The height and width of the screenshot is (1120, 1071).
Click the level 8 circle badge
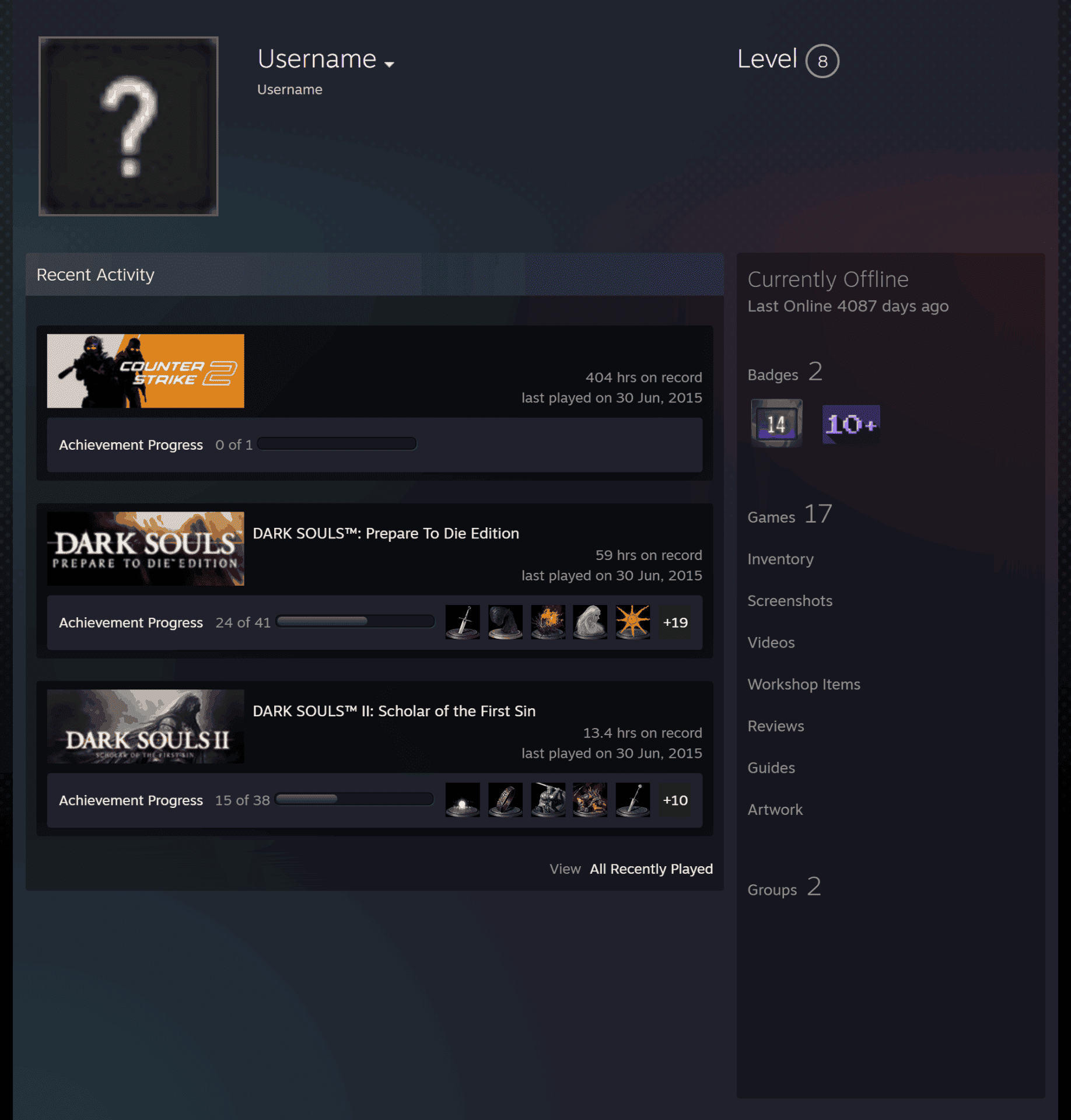click(x=822, y=61)
